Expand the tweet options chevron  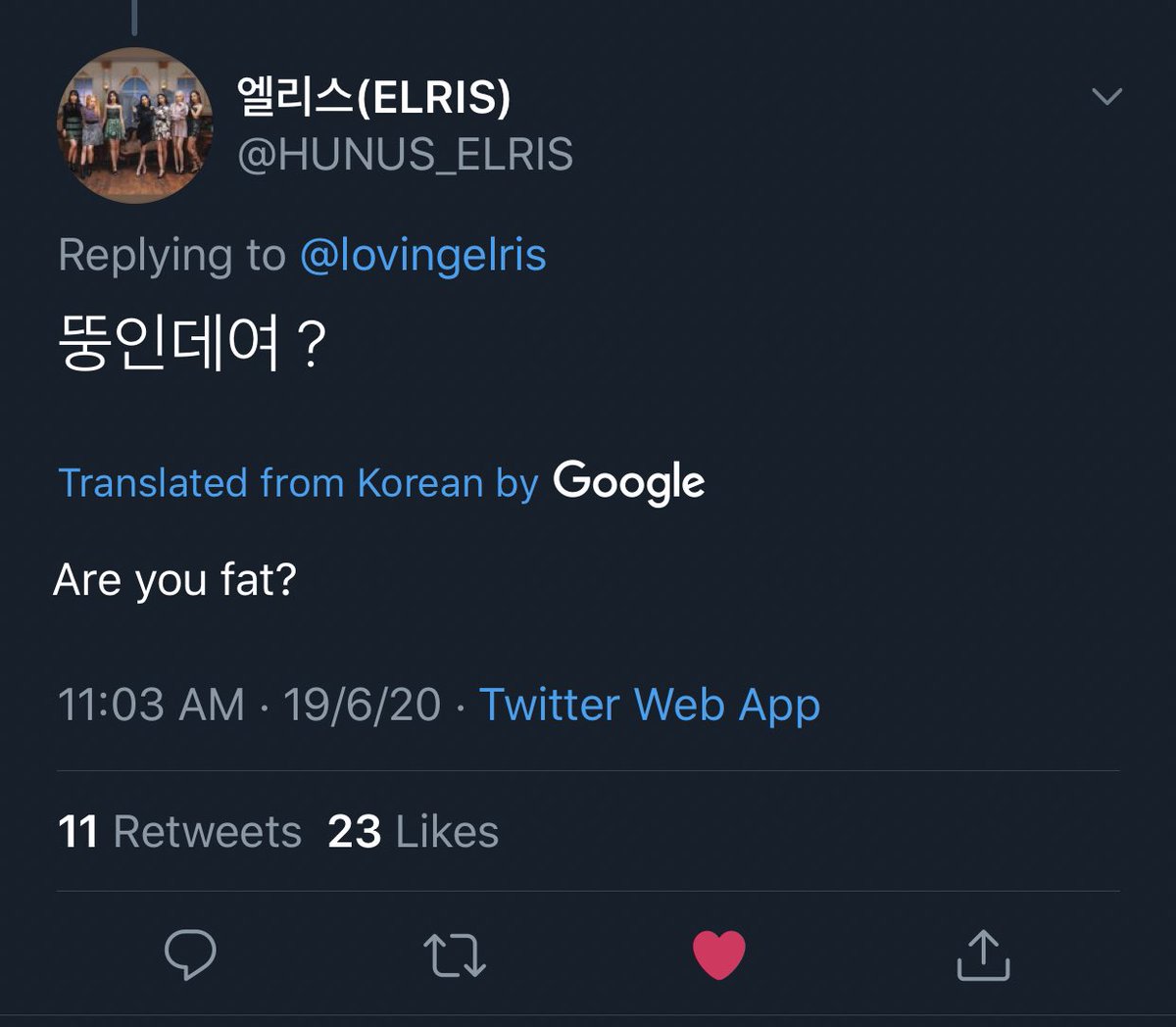coord(1106,96)
